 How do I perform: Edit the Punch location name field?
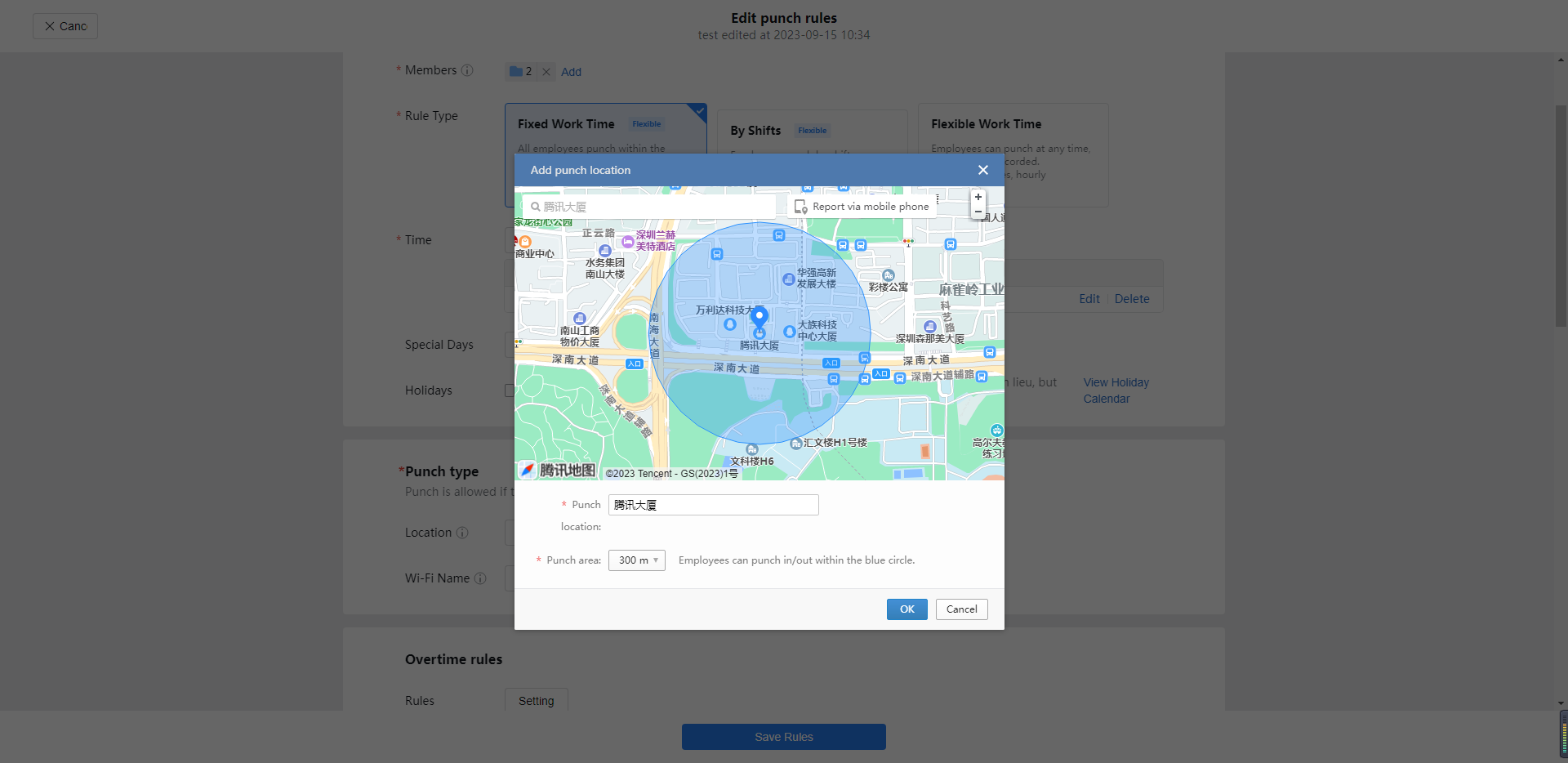coord(713,505)
